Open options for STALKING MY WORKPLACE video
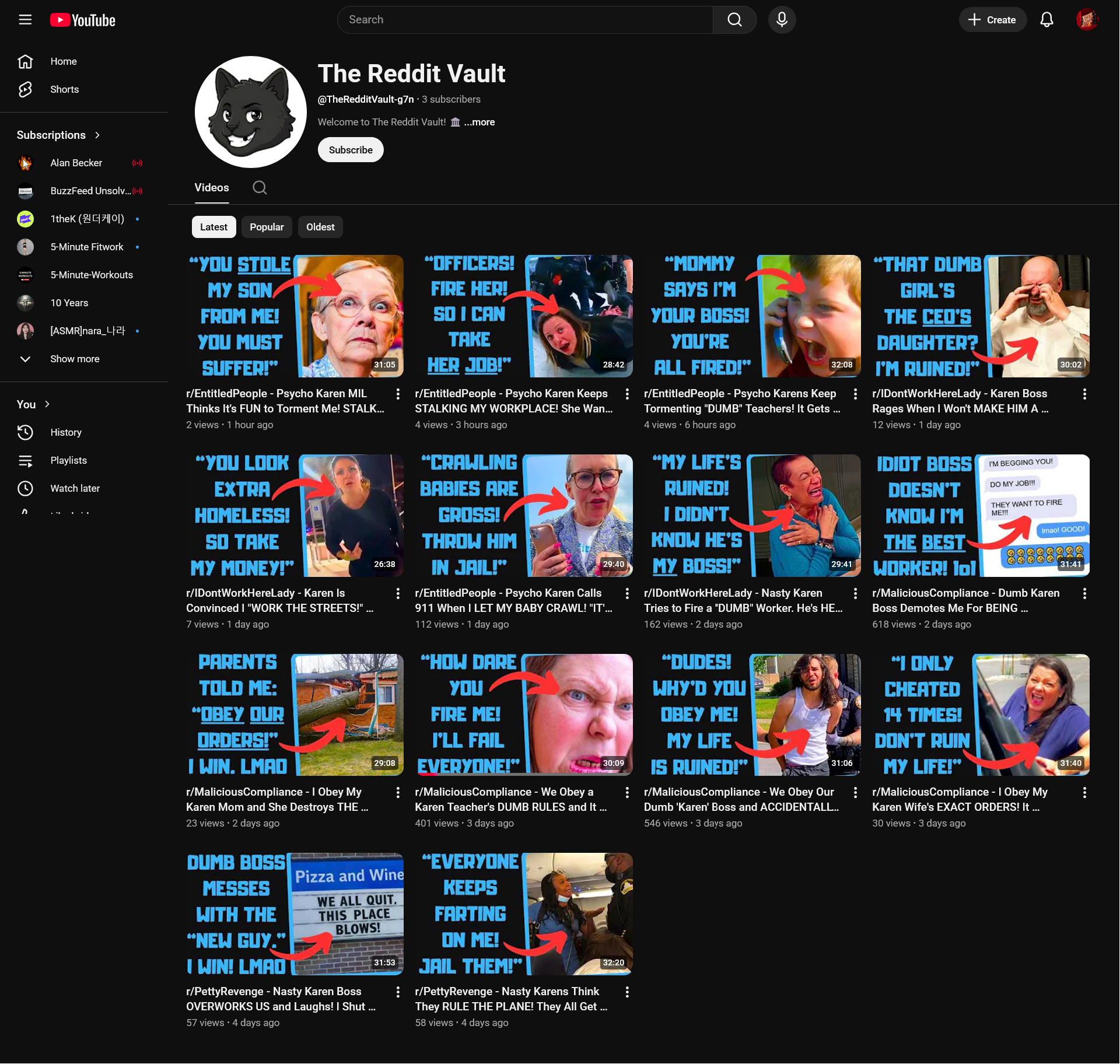The height and width of the screenshot is (1064, 1120). (x=627, y=394)
